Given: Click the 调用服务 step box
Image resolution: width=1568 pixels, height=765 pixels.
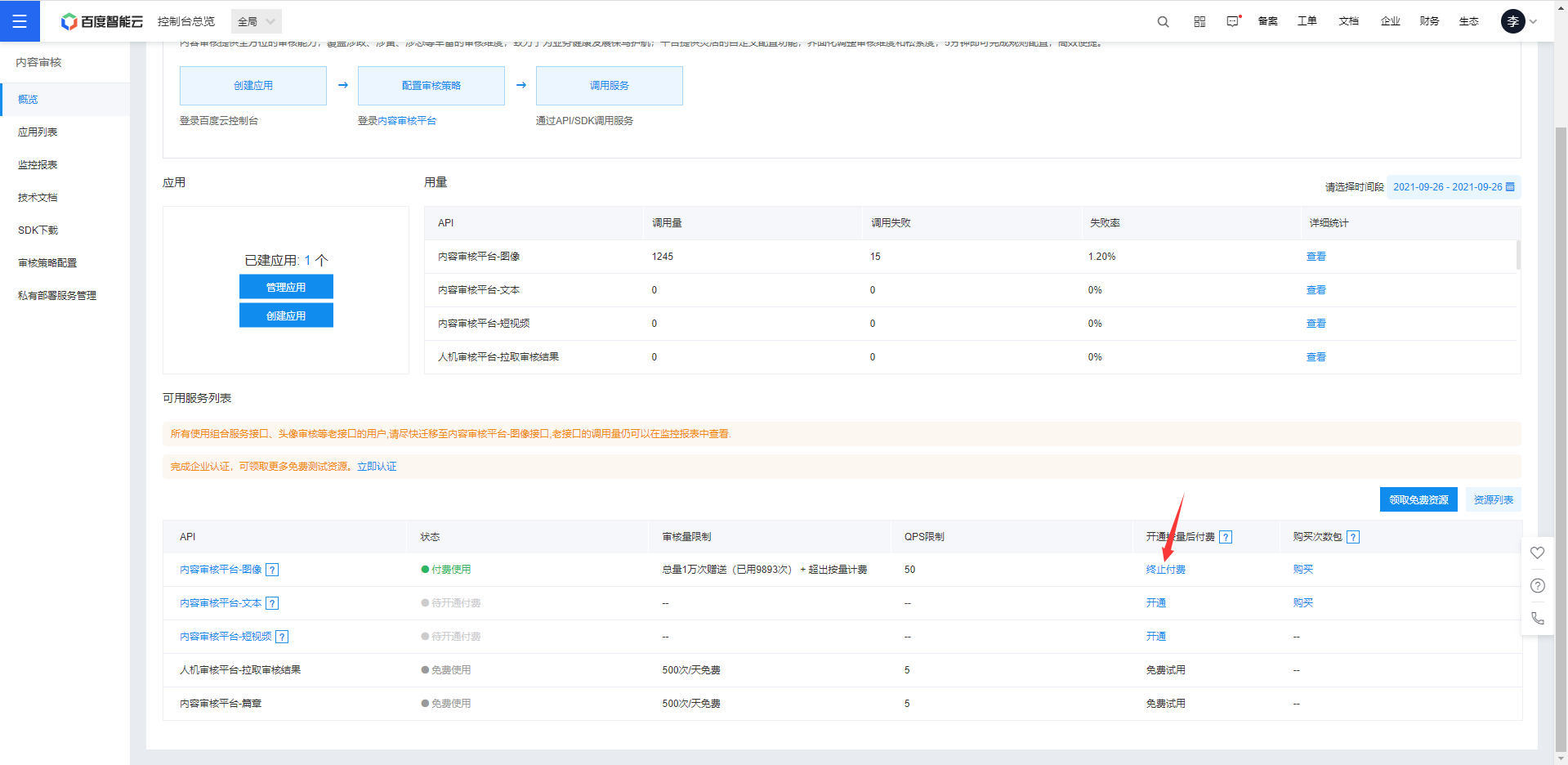Looking at the screenshot, I should 610,86.
